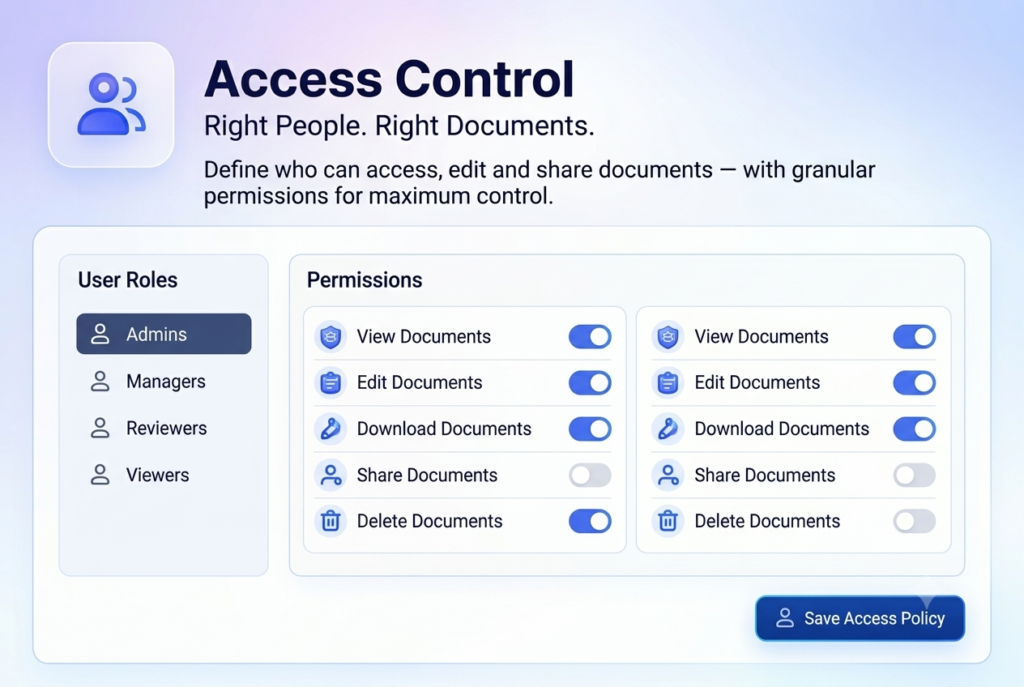Screen dimensions: 1024x687
Task: Disable View Documents toggle in right card
Action: click(914, 337)
